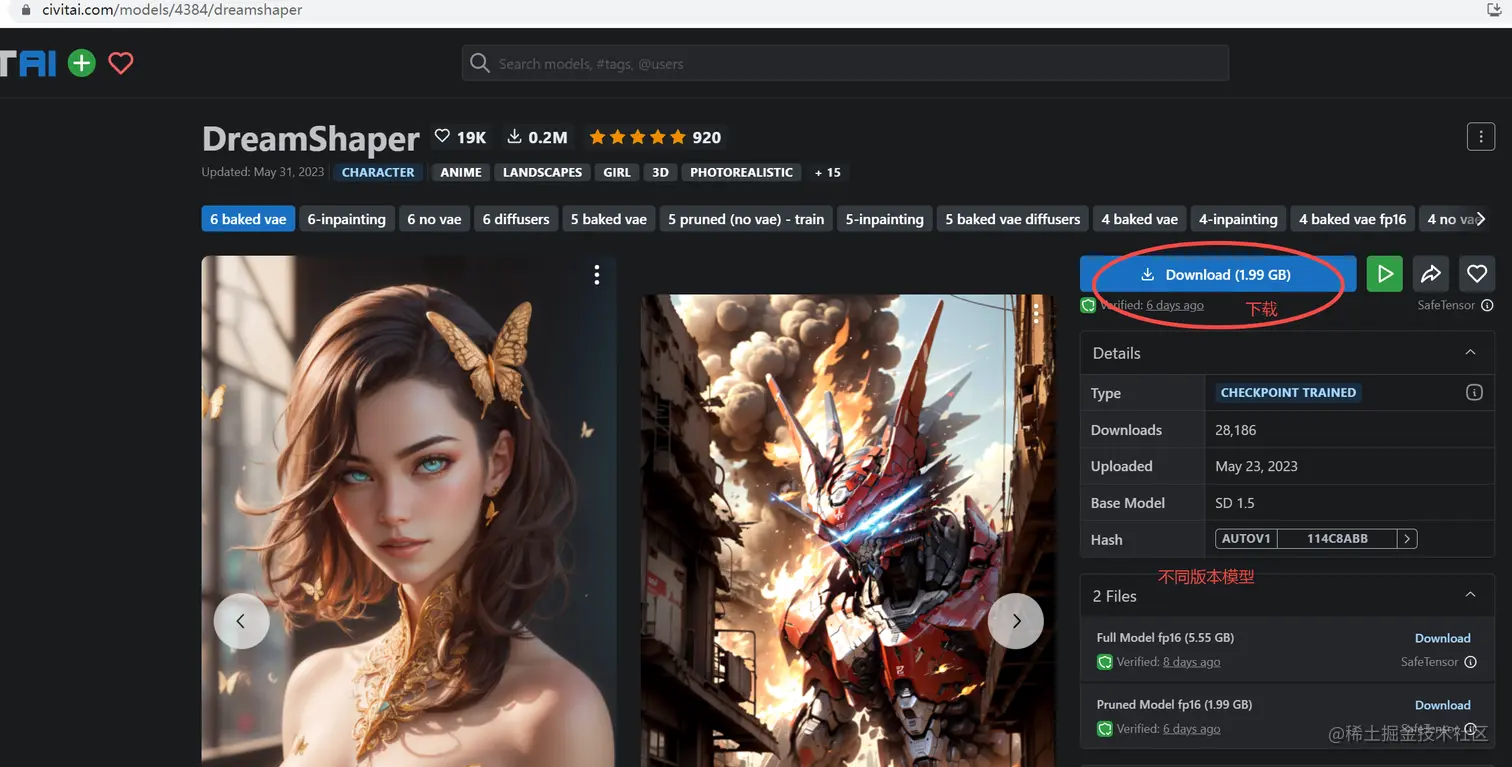
Task: Click the 3D tag
Action: [x=660, y=173]
